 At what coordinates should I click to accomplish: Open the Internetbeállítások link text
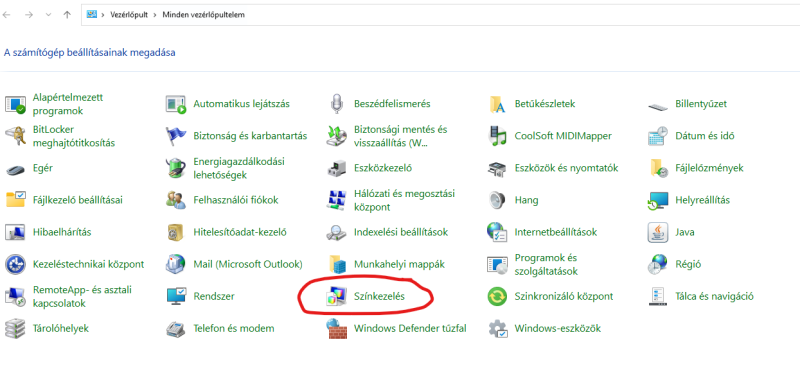(x=556, y=232)
